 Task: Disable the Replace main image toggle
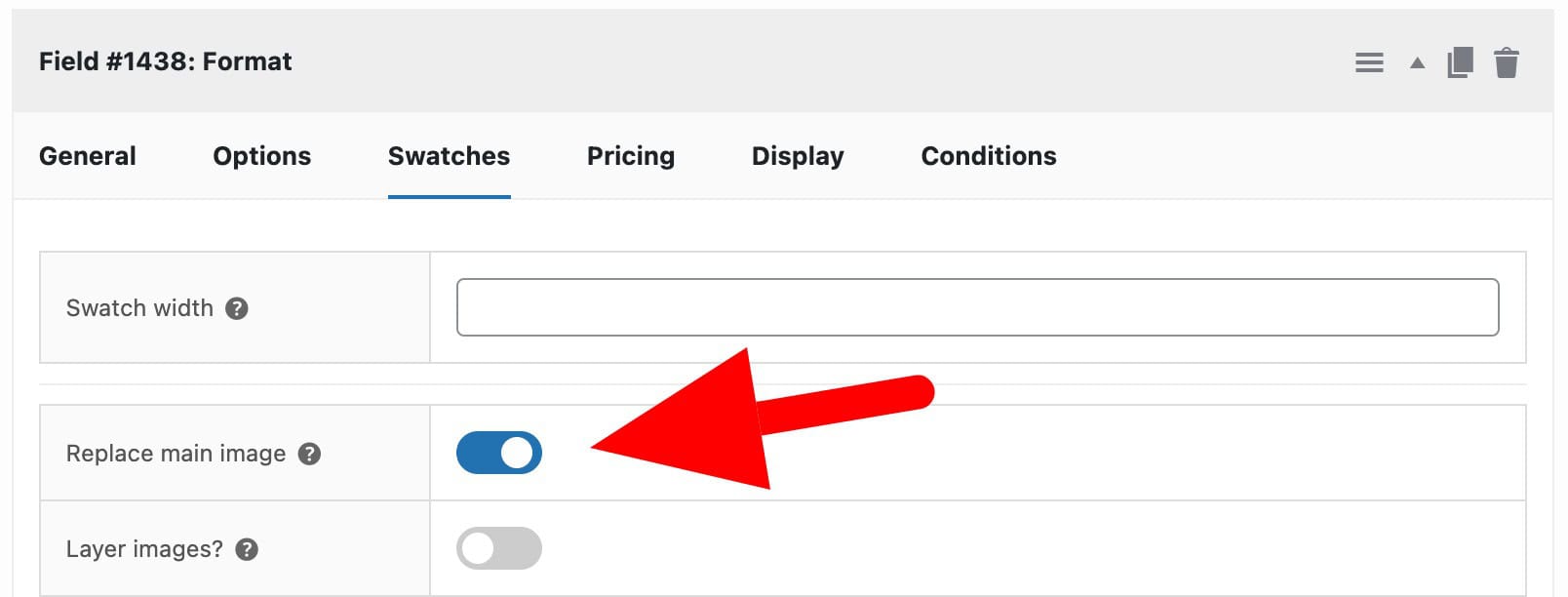tap(499, 453)
